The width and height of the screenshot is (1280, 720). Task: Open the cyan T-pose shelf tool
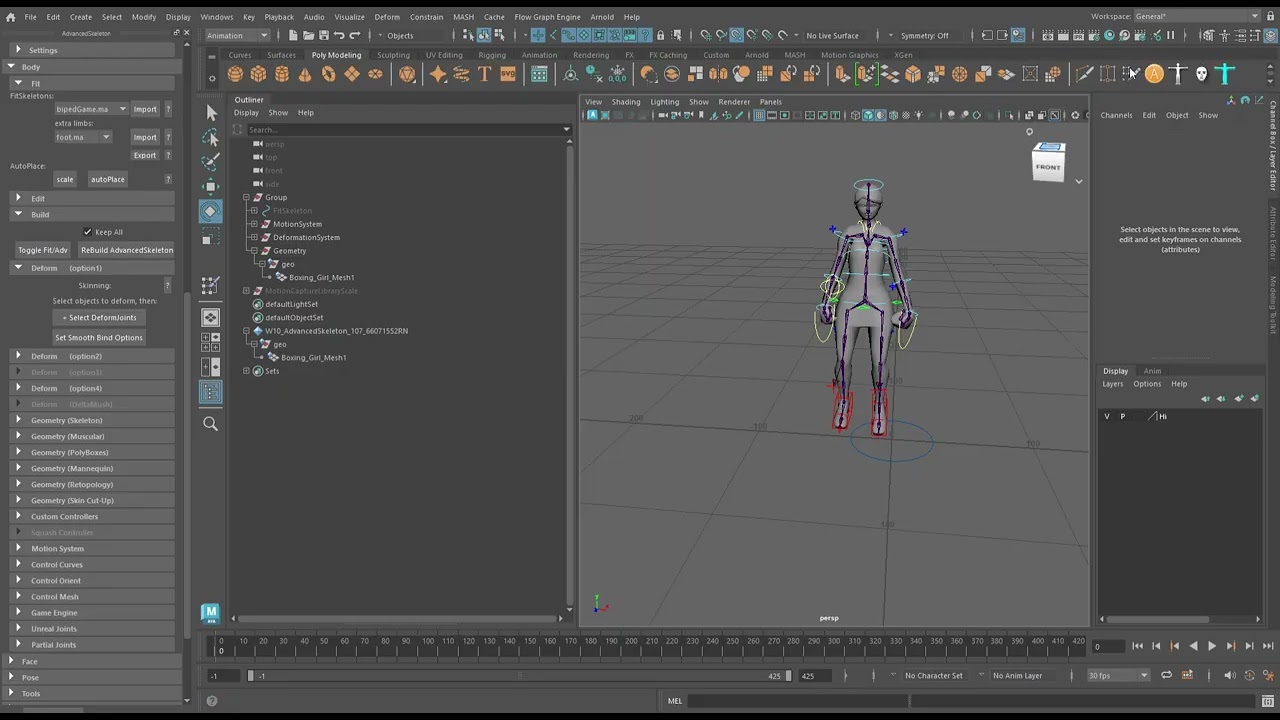point(1225,74)
